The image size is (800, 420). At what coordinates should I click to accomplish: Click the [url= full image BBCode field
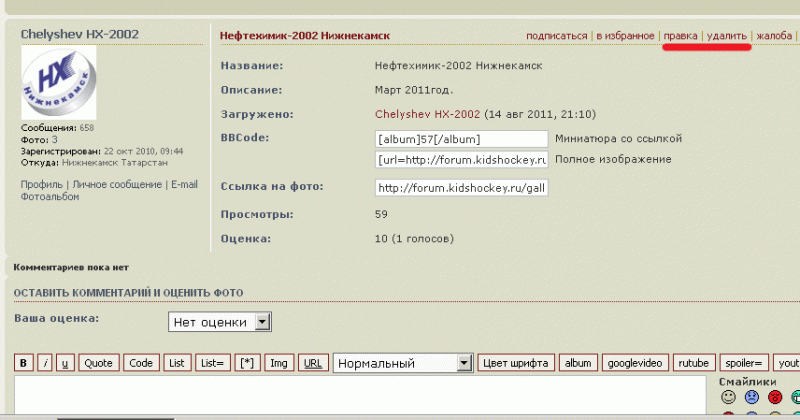[x=462, y=160]
